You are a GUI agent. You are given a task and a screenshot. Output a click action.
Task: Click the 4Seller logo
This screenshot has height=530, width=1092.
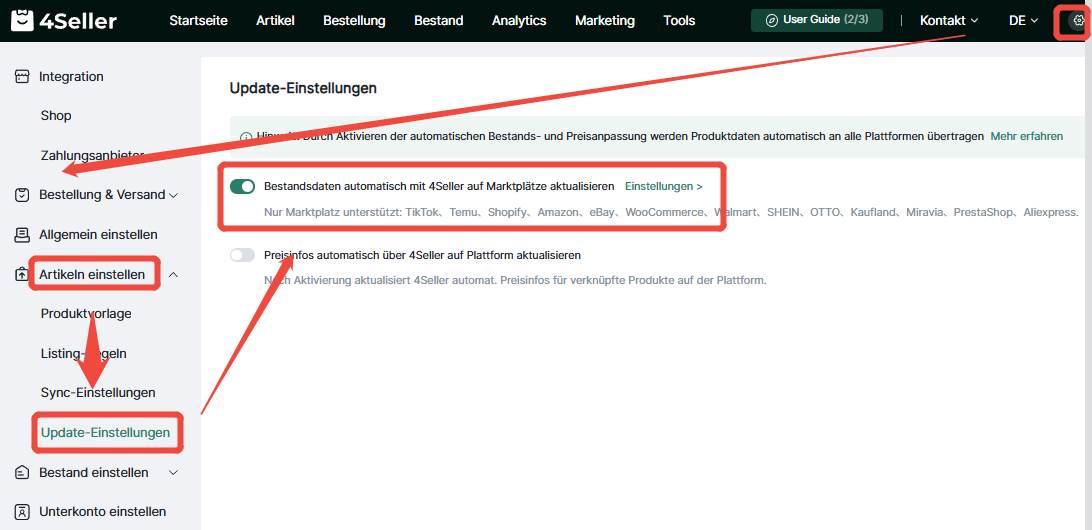64,21
